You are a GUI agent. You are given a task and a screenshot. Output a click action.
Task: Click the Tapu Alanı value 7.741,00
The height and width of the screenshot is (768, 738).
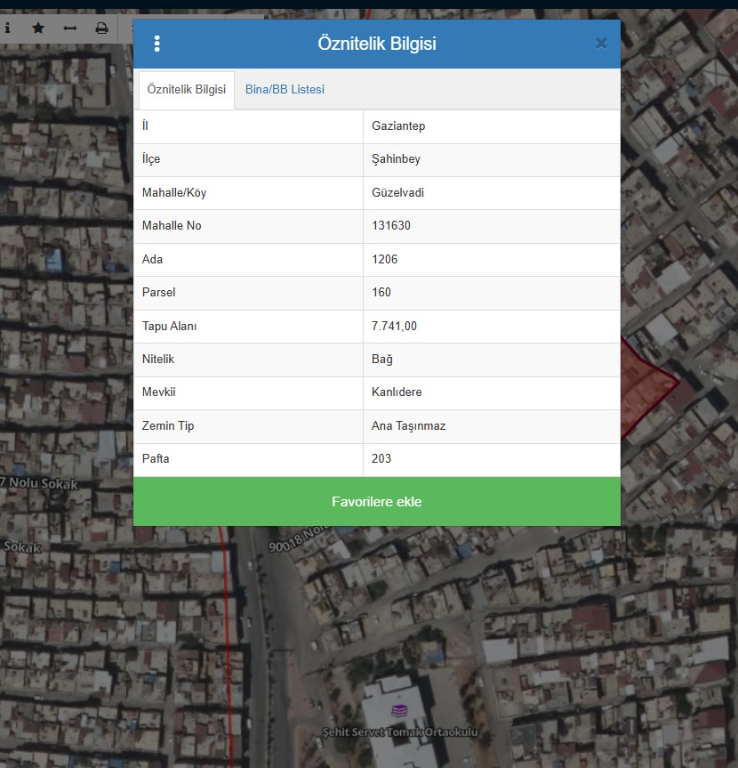[394, 326]
